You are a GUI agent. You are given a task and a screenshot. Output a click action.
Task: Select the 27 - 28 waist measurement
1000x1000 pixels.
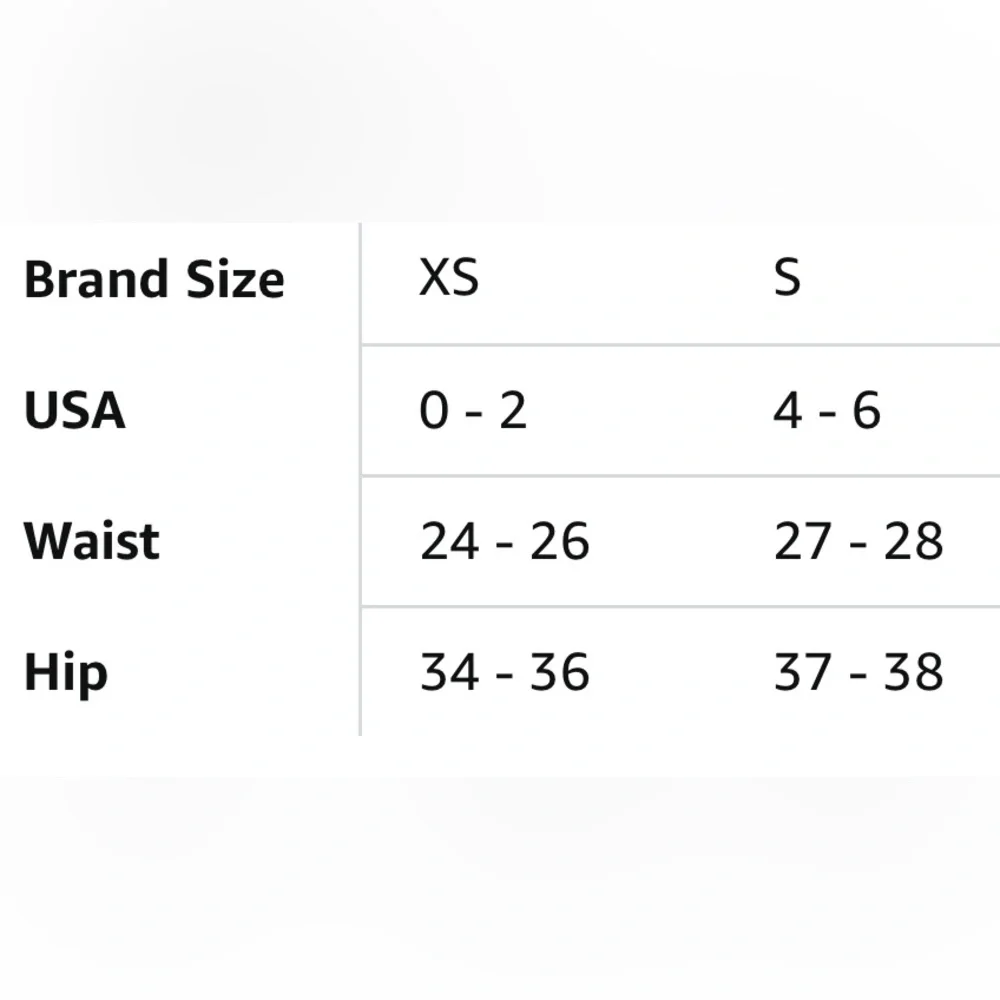[859, 541]
